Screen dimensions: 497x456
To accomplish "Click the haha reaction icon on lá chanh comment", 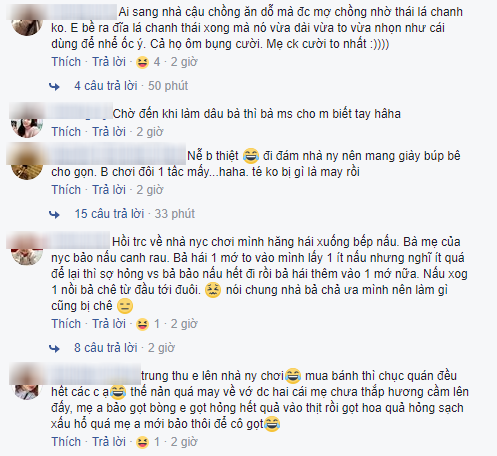I will pos(142,62).
